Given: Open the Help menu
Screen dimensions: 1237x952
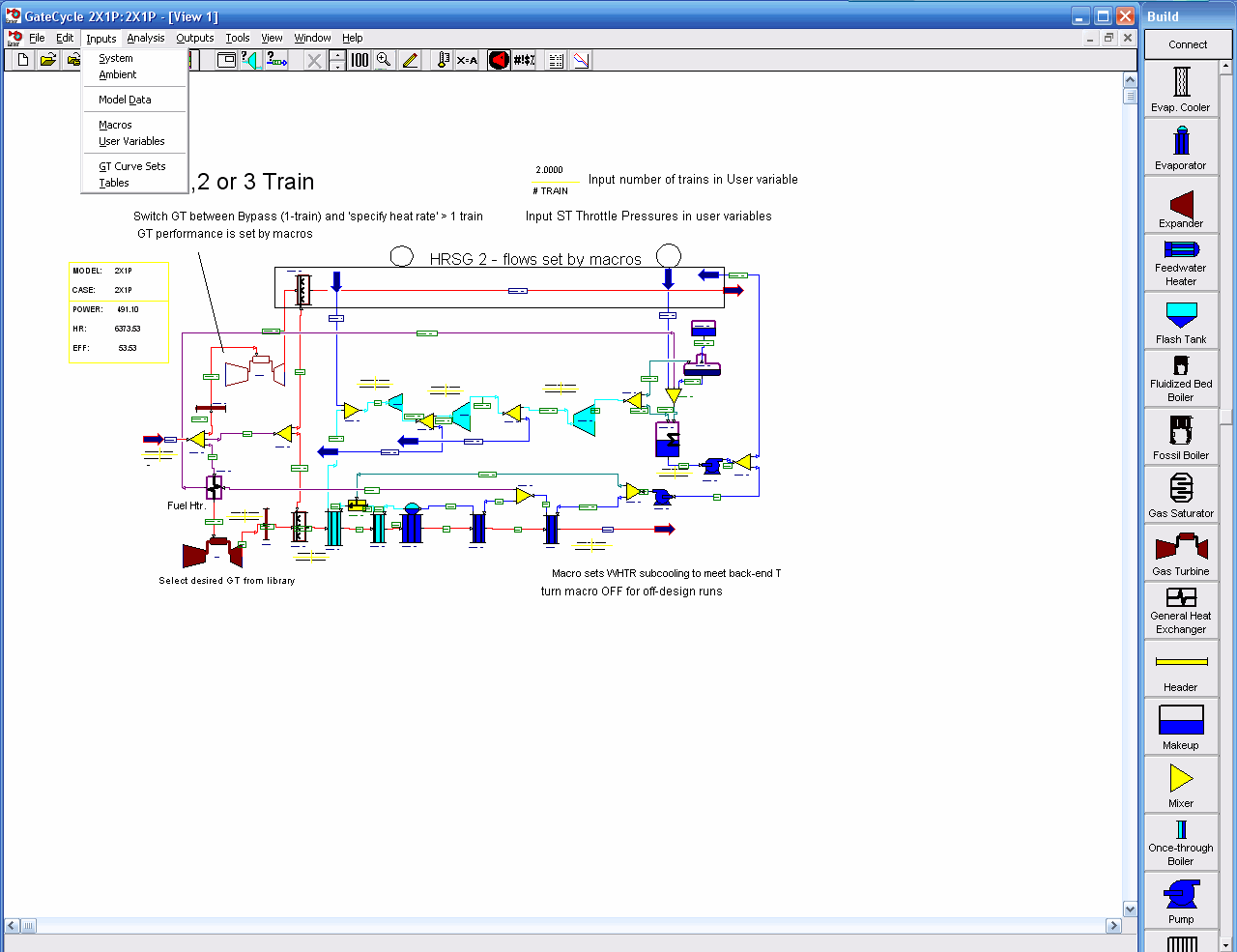Looking at the screenshot, I should pos(353,39).
